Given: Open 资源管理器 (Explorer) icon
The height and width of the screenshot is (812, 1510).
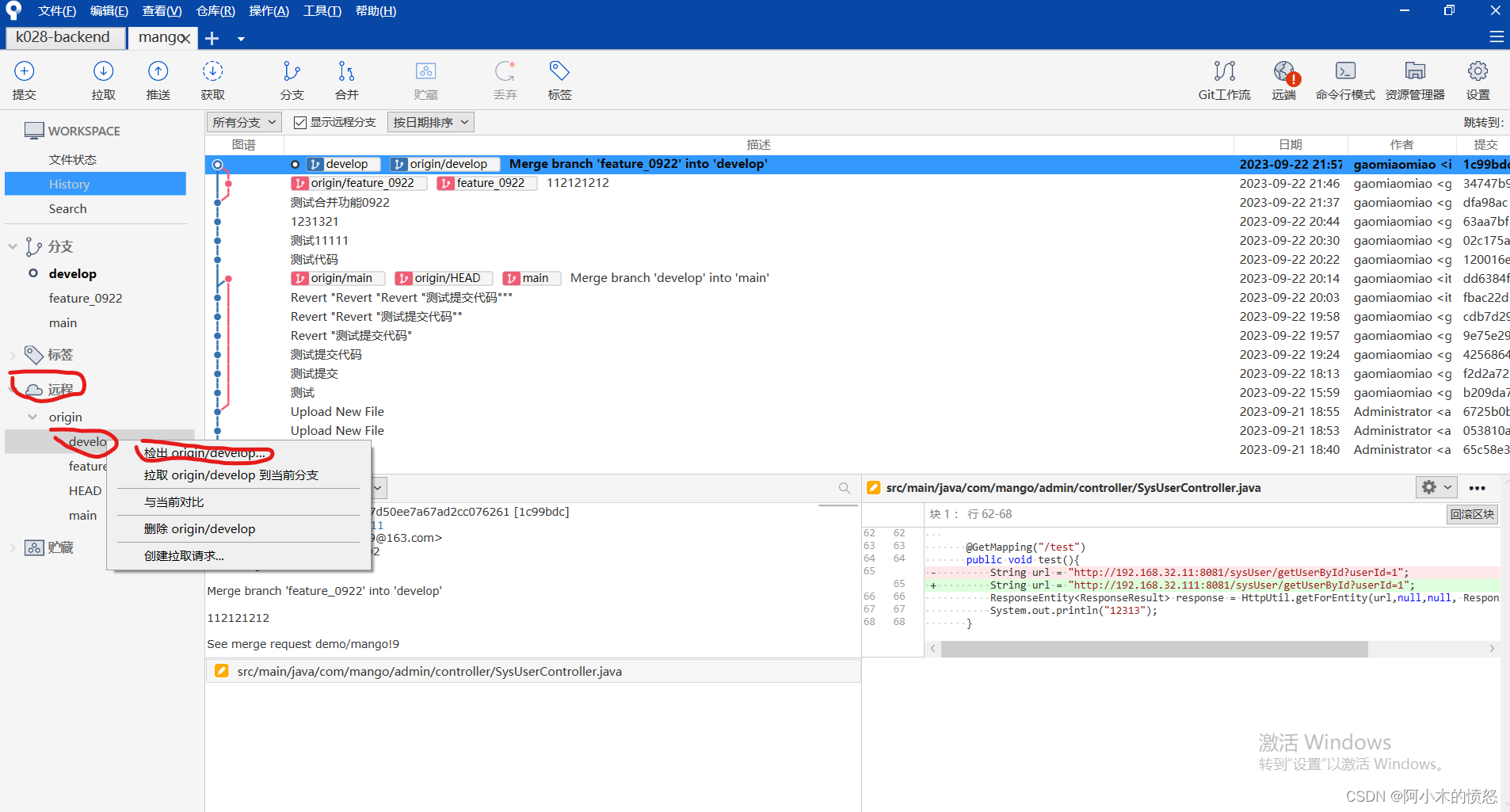Looking at the screenshot, I should pos(1415,80).
